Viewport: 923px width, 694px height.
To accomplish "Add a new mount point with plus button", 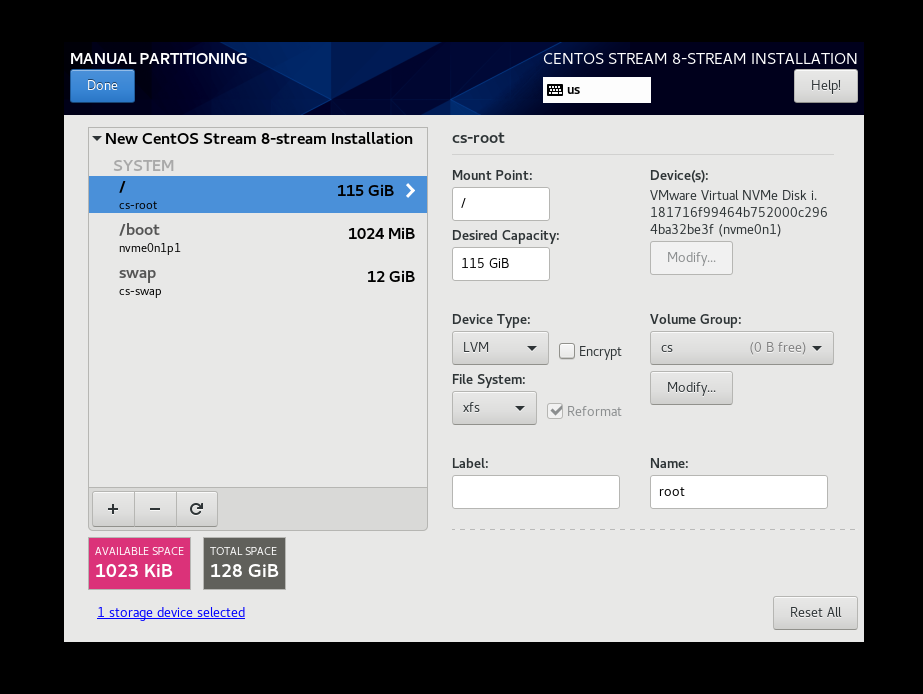I will pyautogui.click(x=113, y=509).
